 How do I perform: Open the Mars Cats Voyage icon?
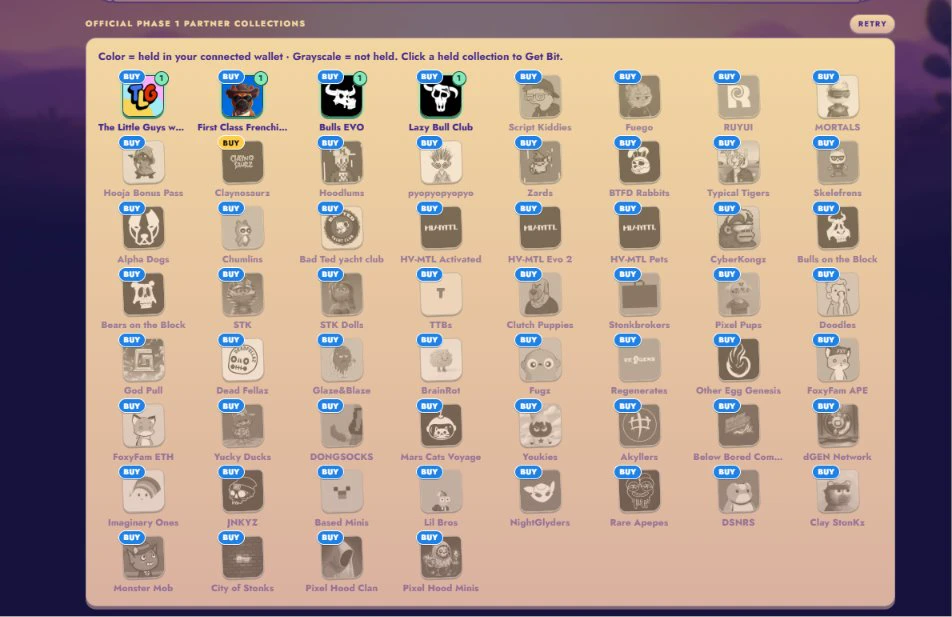coord(441,426)
